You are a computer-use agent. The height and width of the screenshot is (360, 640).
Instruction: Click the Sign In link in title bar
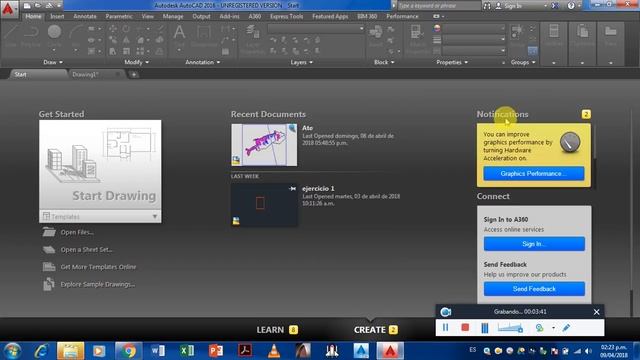[513, 6]
